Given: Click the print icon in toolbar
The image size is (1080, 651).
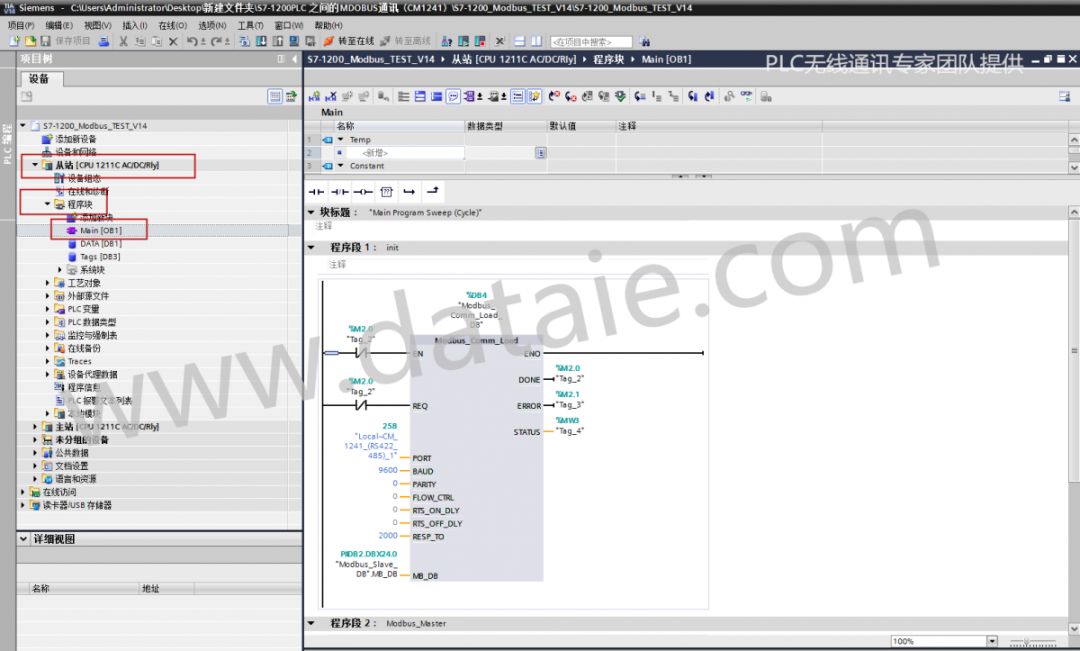Looking at the screenshot, I should click(103, 41).
